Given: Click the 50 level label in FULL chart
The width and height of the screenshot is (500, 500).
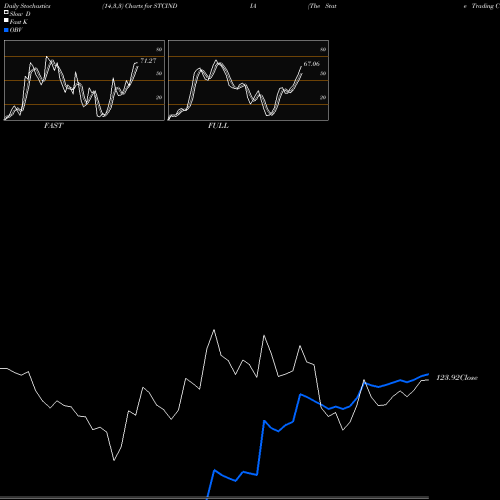Looking at the screenshot, I should click(x=323, y=73).
